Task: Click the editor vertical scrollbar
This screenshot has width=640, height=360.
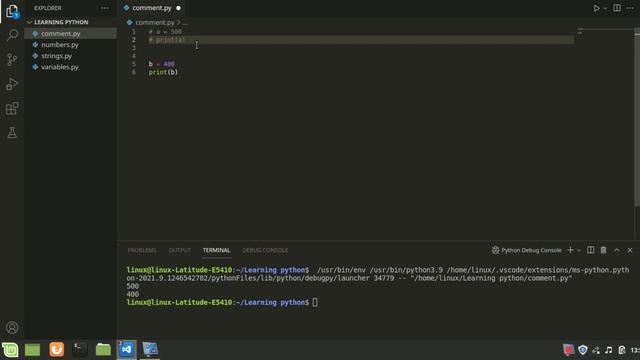Action: click(637, 118)
